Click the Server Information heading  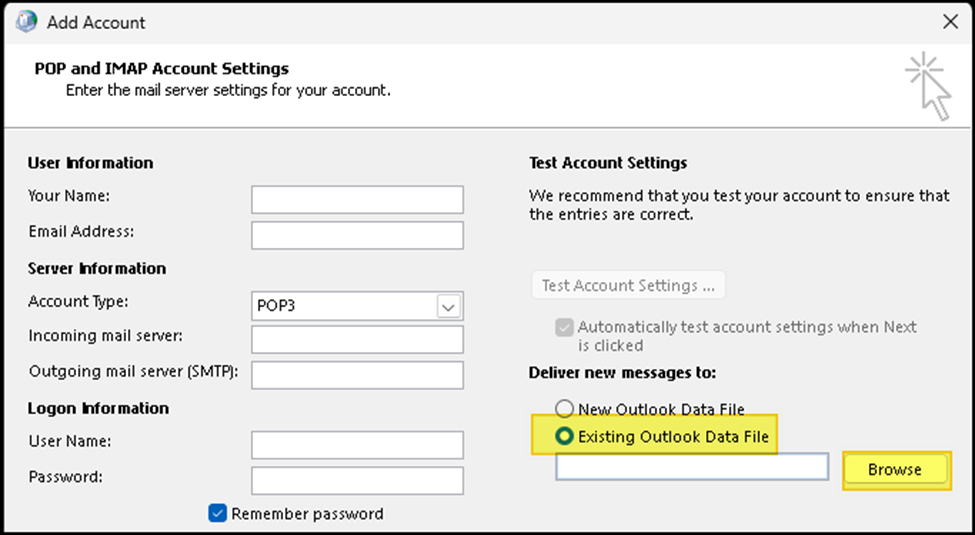(x=97, y=268)
